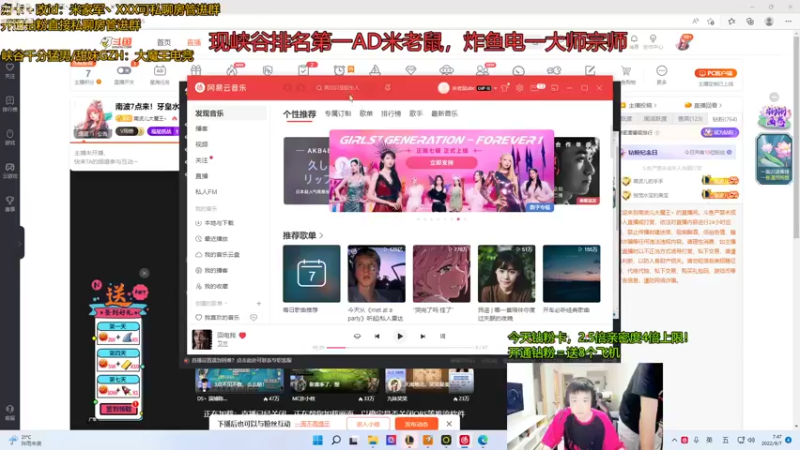The image size is (800, 450).
Task: Open now-playing album cover thumbnail
Action: [202, 340]
